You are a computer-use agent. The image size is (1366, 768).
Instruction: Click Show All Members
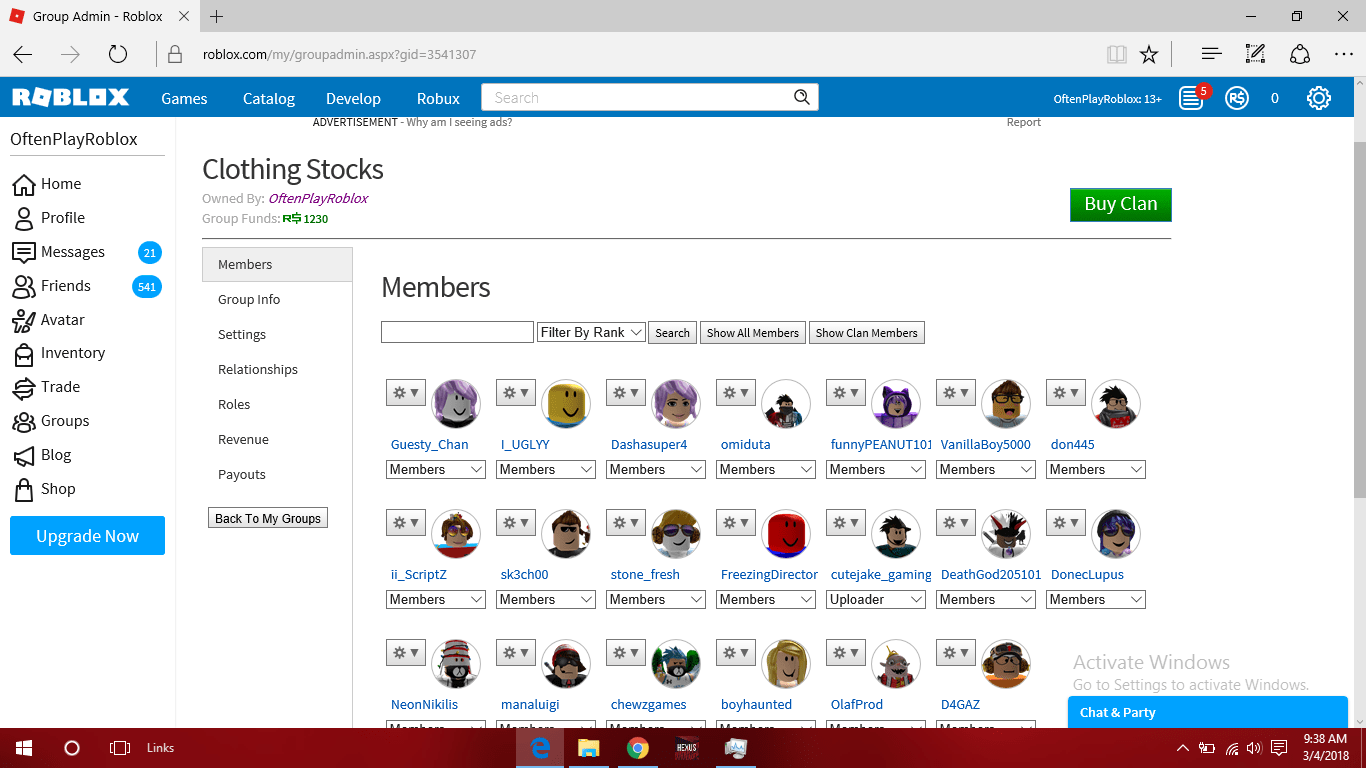[753, 333]
